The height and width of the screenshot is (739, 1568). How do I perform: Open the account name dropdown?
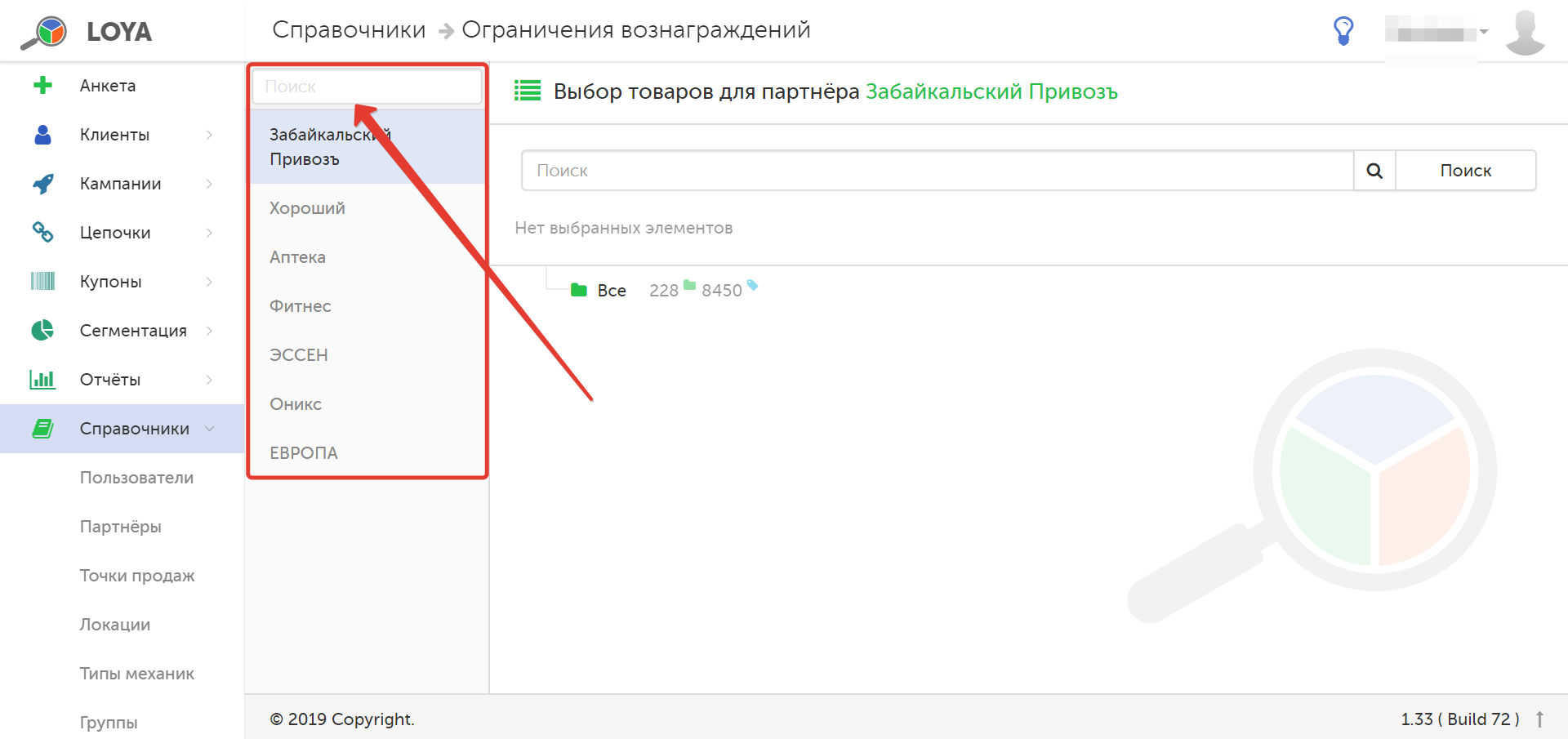coord(1437,33)
